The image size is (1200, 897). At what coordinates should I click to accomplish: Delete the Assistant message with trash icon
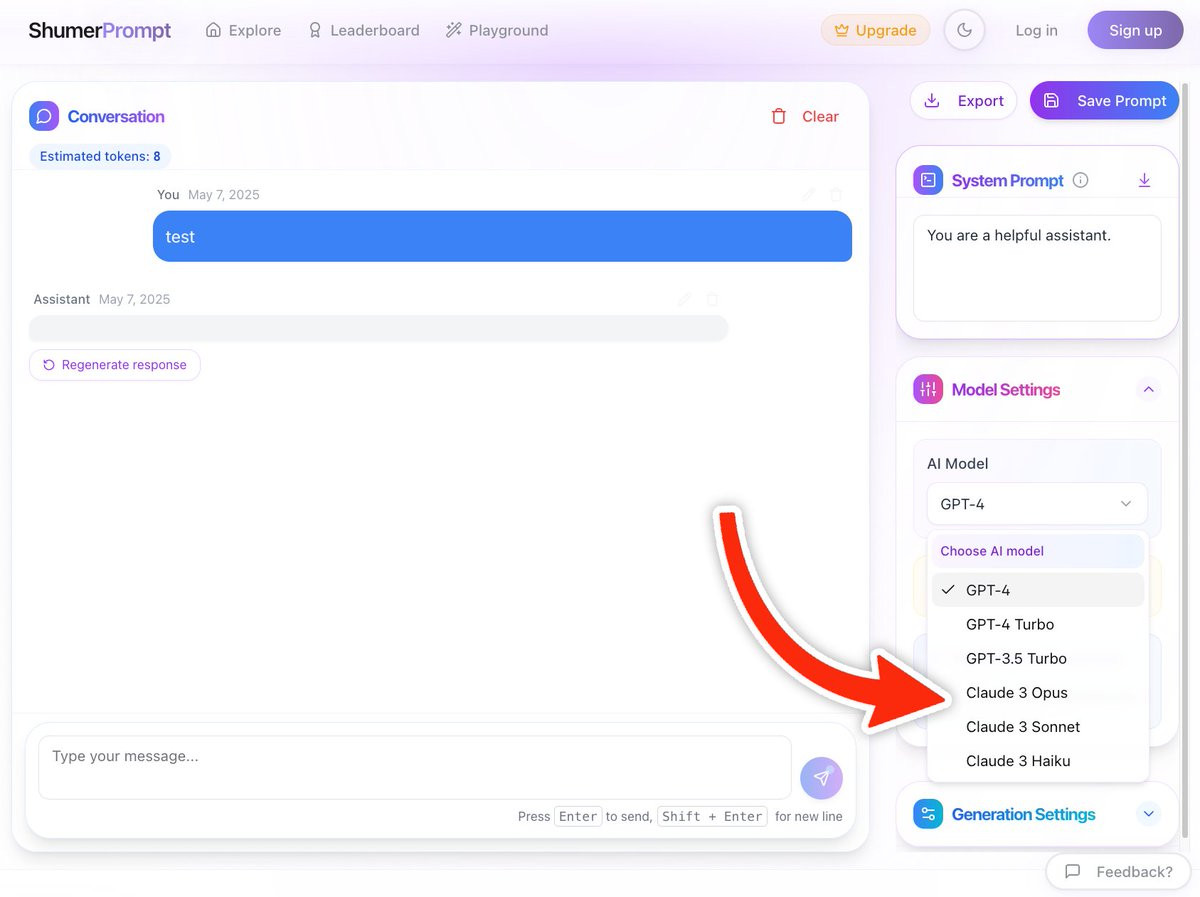click(x=712, y=299)
